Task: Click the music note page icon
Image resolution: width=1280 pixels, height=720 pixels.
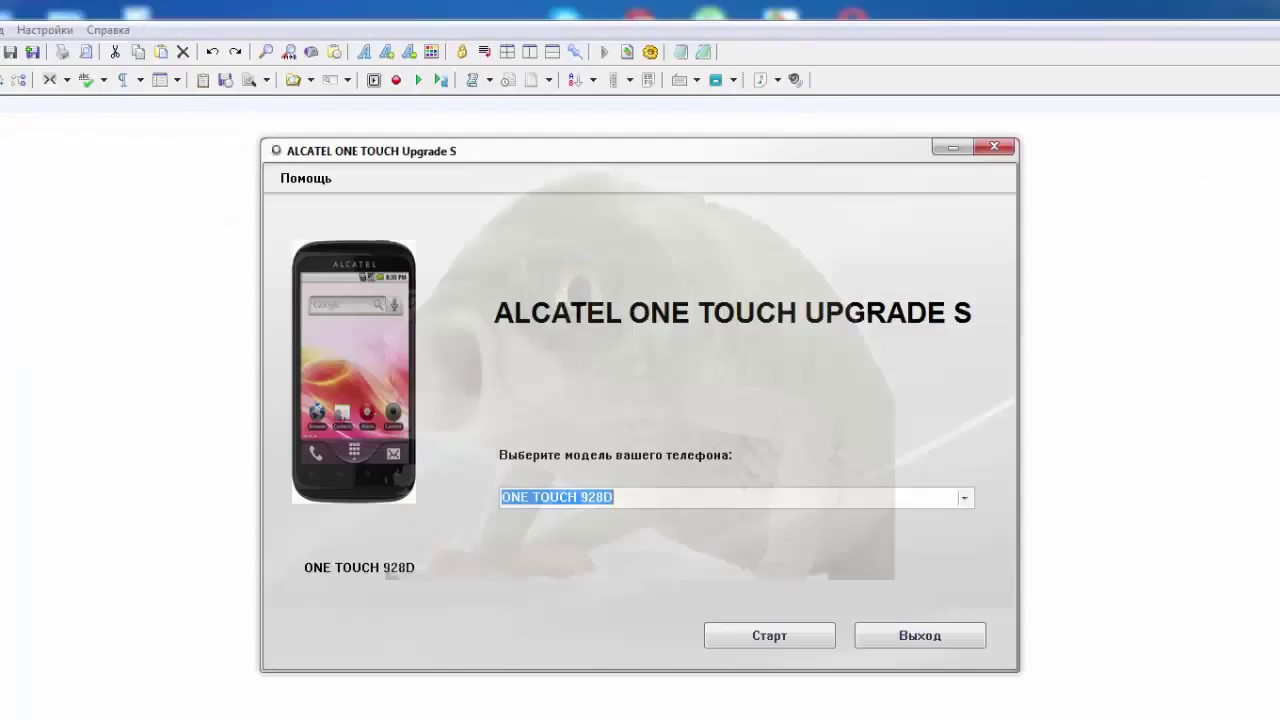Action: [761, 80]
